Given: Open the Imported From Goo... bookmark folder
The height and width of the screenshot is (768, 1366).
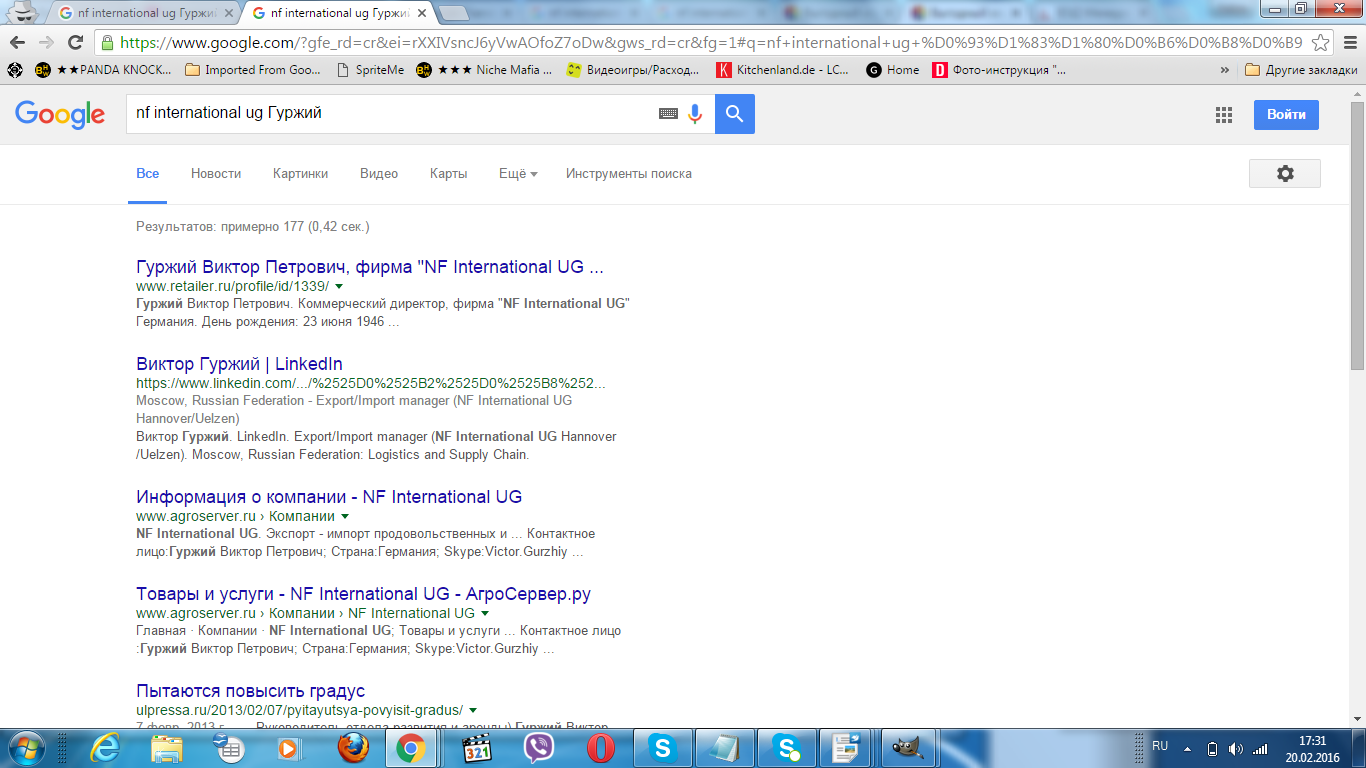Looking at the screenshot, I should 253,70.
